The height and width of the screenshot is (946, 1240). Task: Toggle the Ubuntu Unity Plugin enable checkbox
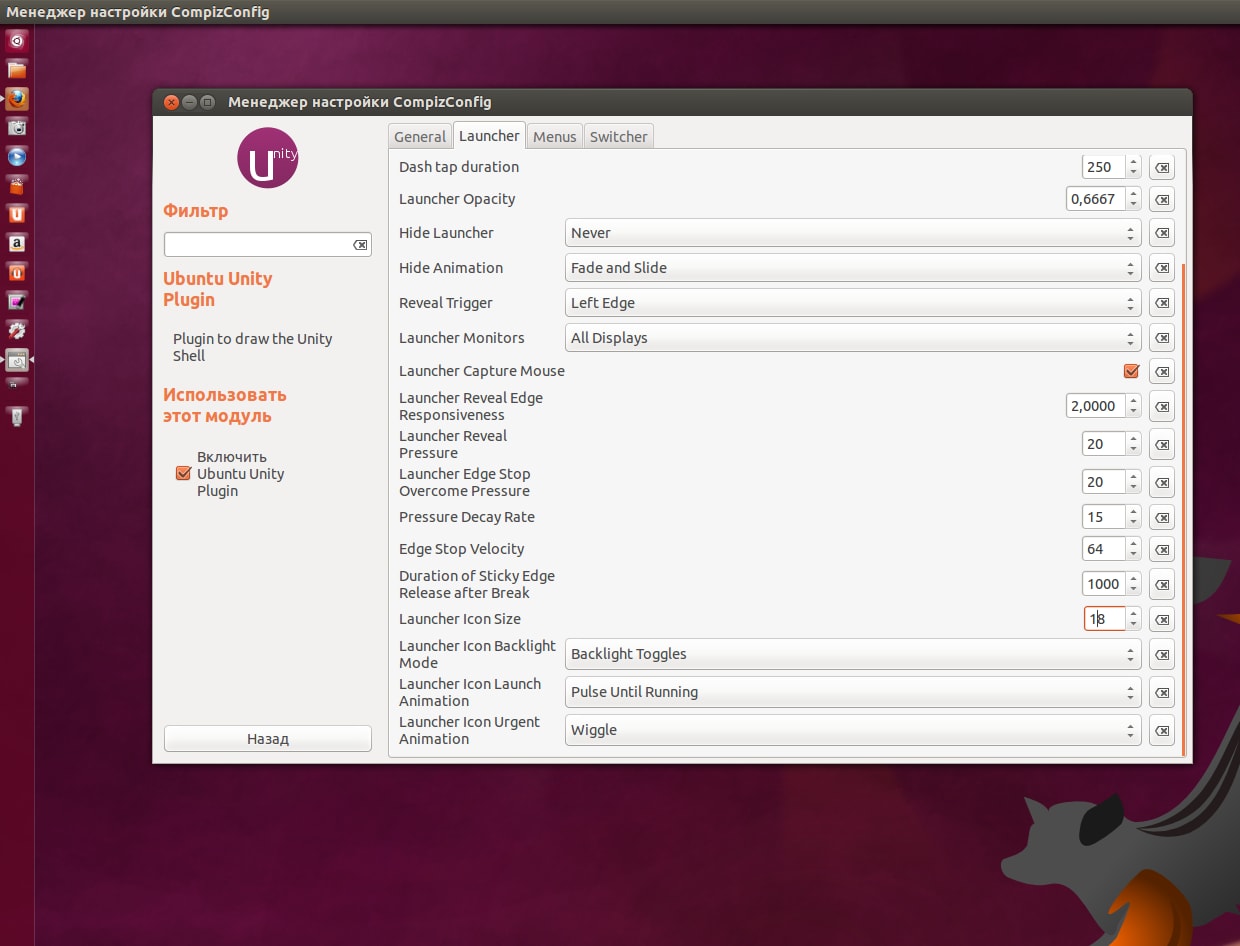tap(183, 473)
